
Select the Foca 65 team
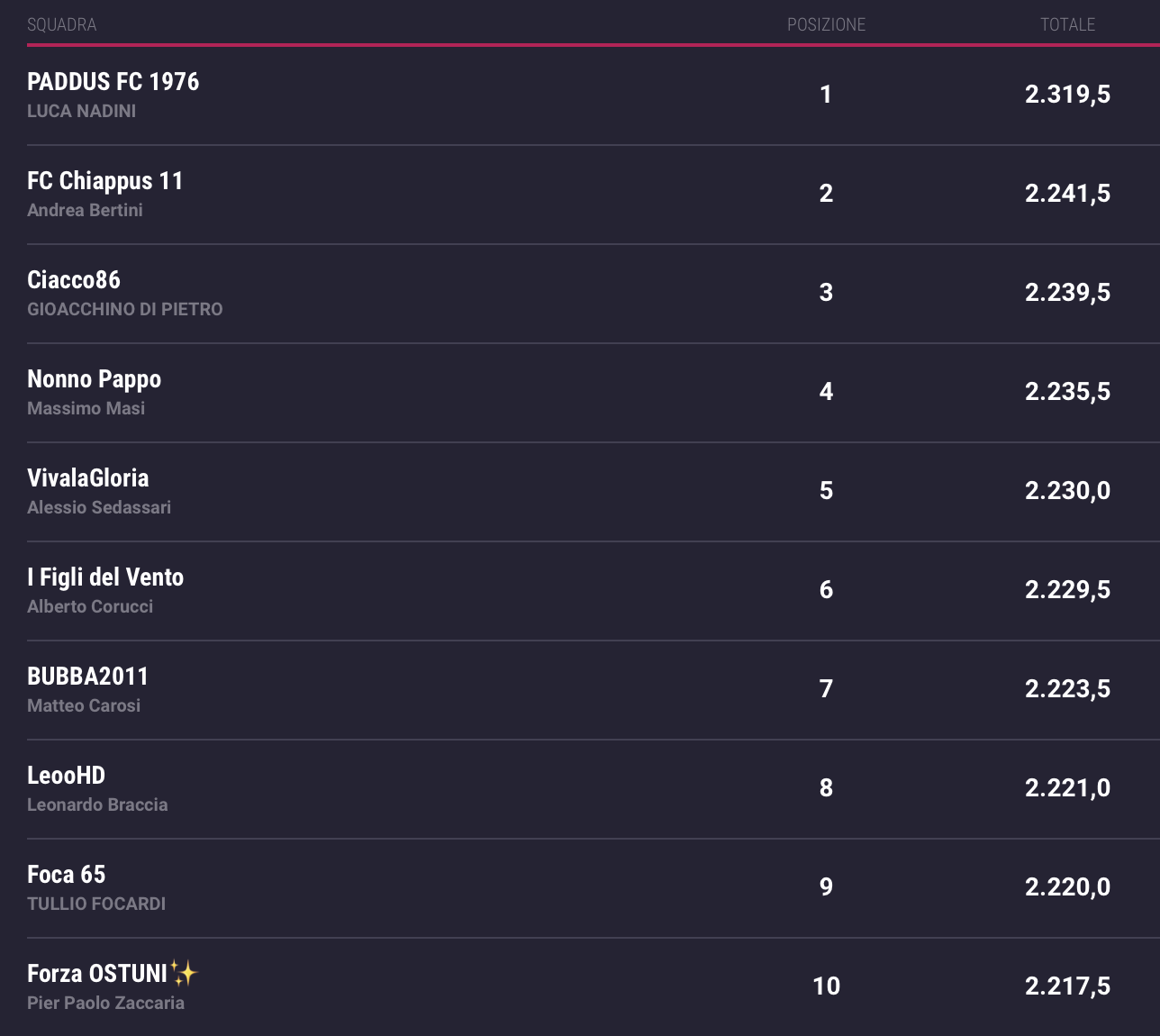(67, 875)
